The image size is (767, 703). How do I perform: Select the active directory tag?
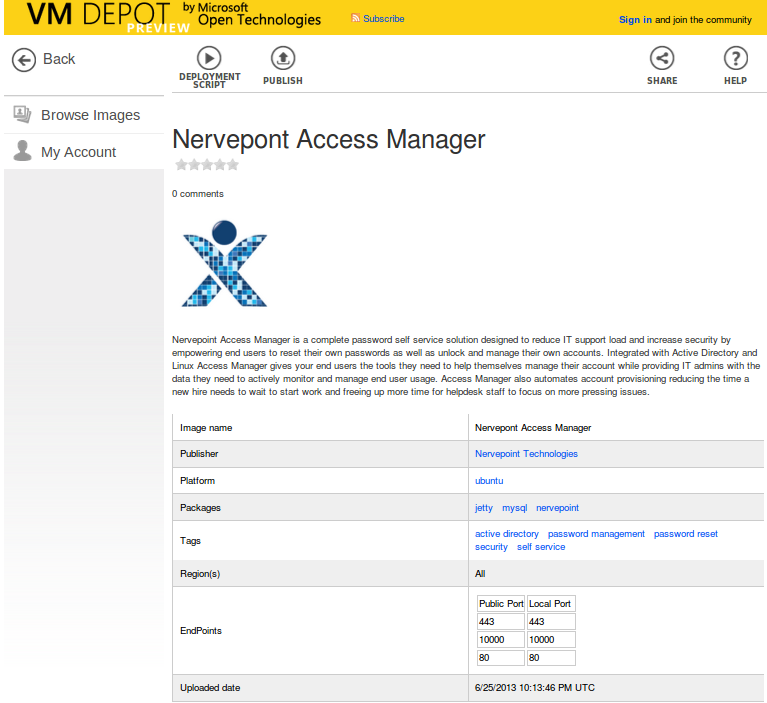coord(506,534)
